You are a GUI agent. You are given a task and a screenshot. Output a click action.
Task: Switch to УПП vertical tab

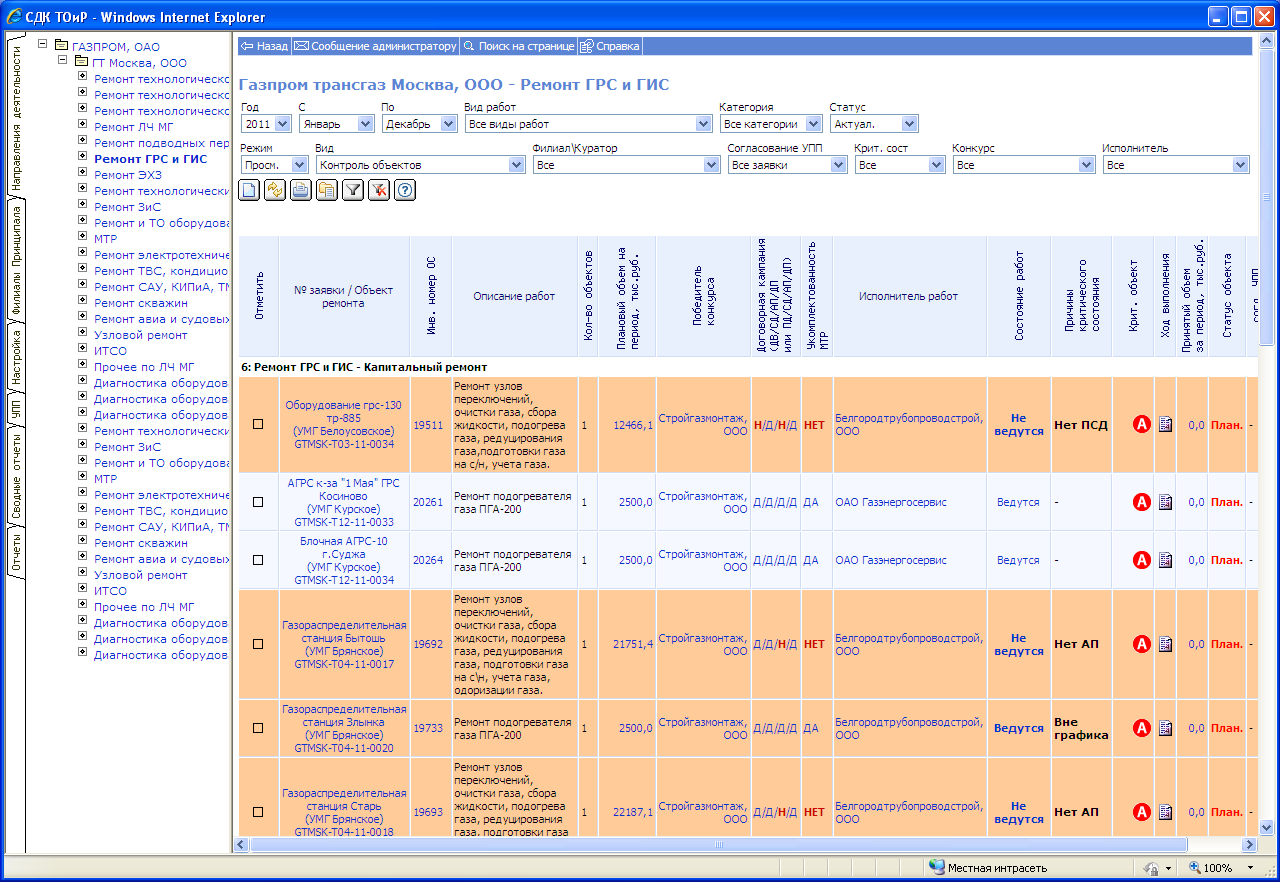[x=15, y=410]
